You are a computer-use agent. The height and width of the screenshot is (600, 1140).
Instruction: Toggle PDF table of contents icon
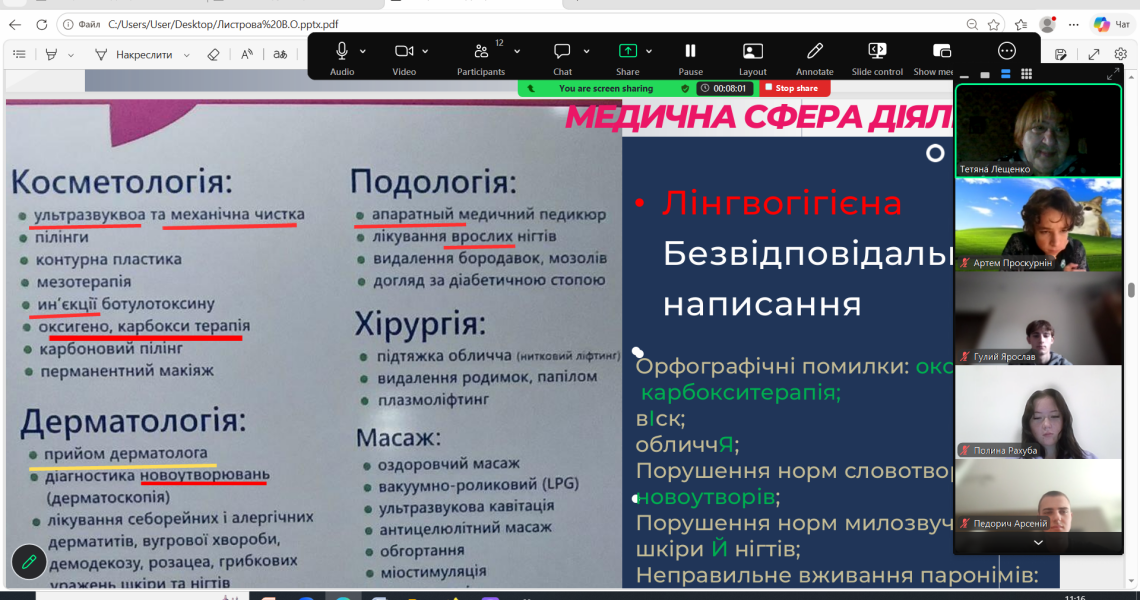coord(20,55)
